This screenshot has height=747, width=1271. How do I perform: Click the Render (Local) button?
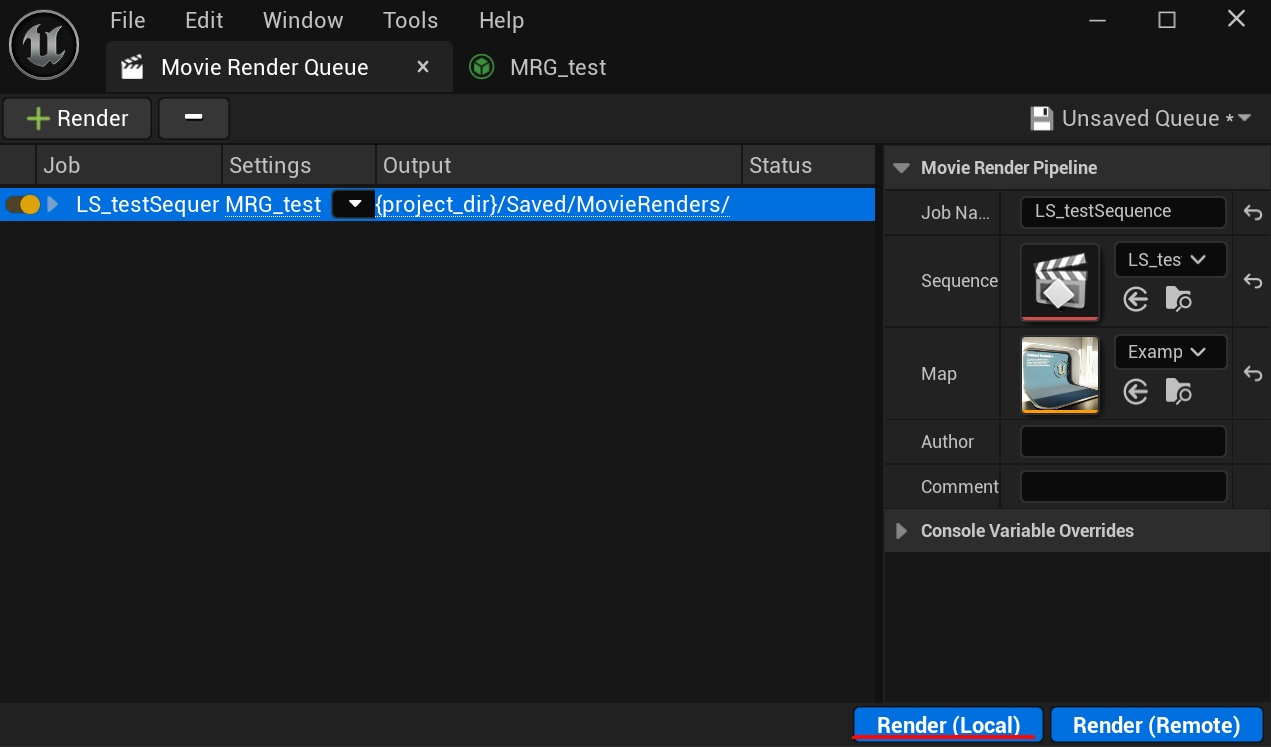[947, 725]
